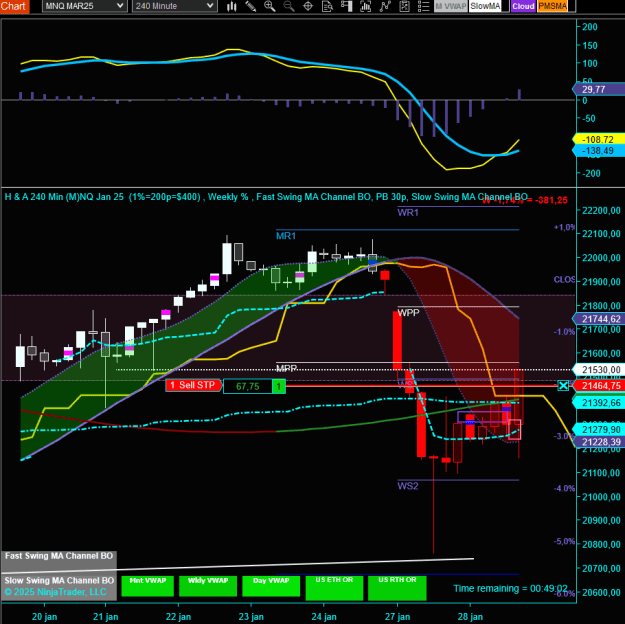Click the blue -138,49 value marker
This screenshot has height=624, width=625.
pyautogui.click(x=599, y=151)
